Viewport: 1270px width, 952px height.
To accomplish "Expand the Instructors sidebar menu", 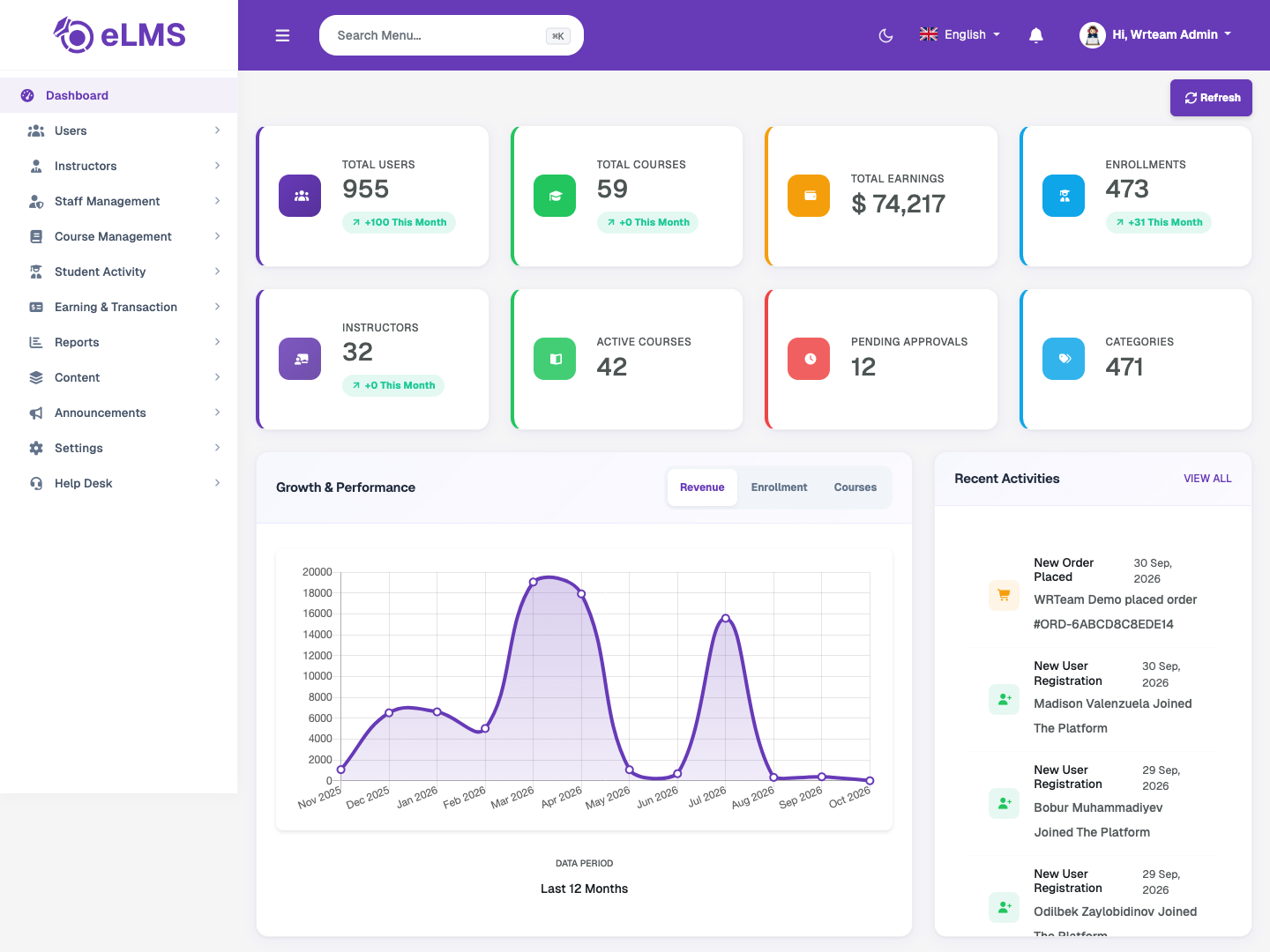I will 119,166.
